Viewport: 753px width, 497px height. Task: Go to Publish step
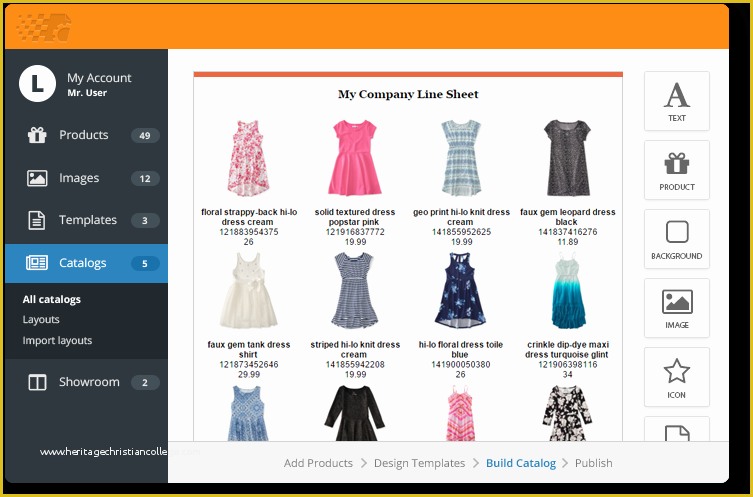pyautogui.click(x=594, y=463)
